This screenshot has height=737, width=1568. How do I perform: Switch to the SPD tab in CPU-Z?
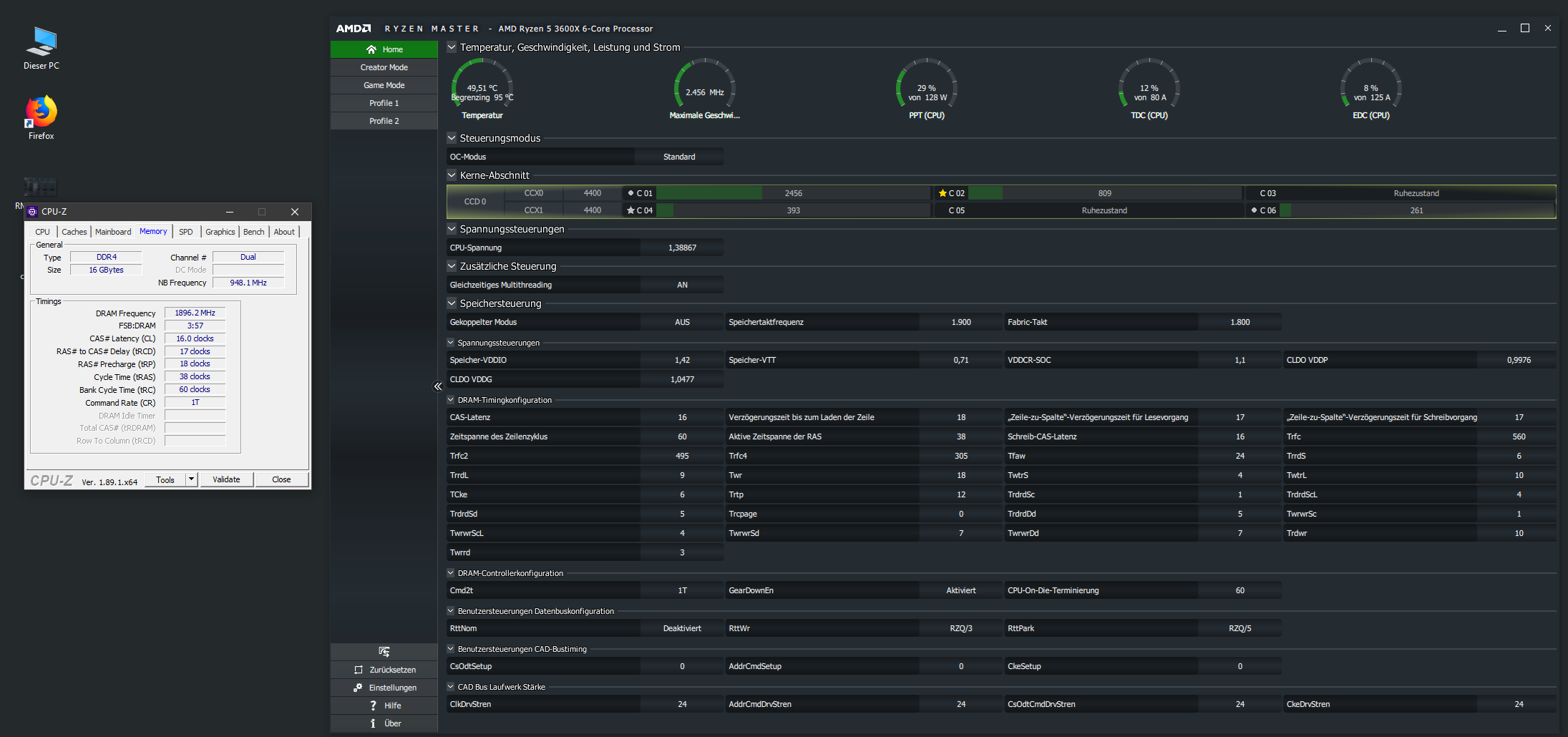(x=186, y=232)
